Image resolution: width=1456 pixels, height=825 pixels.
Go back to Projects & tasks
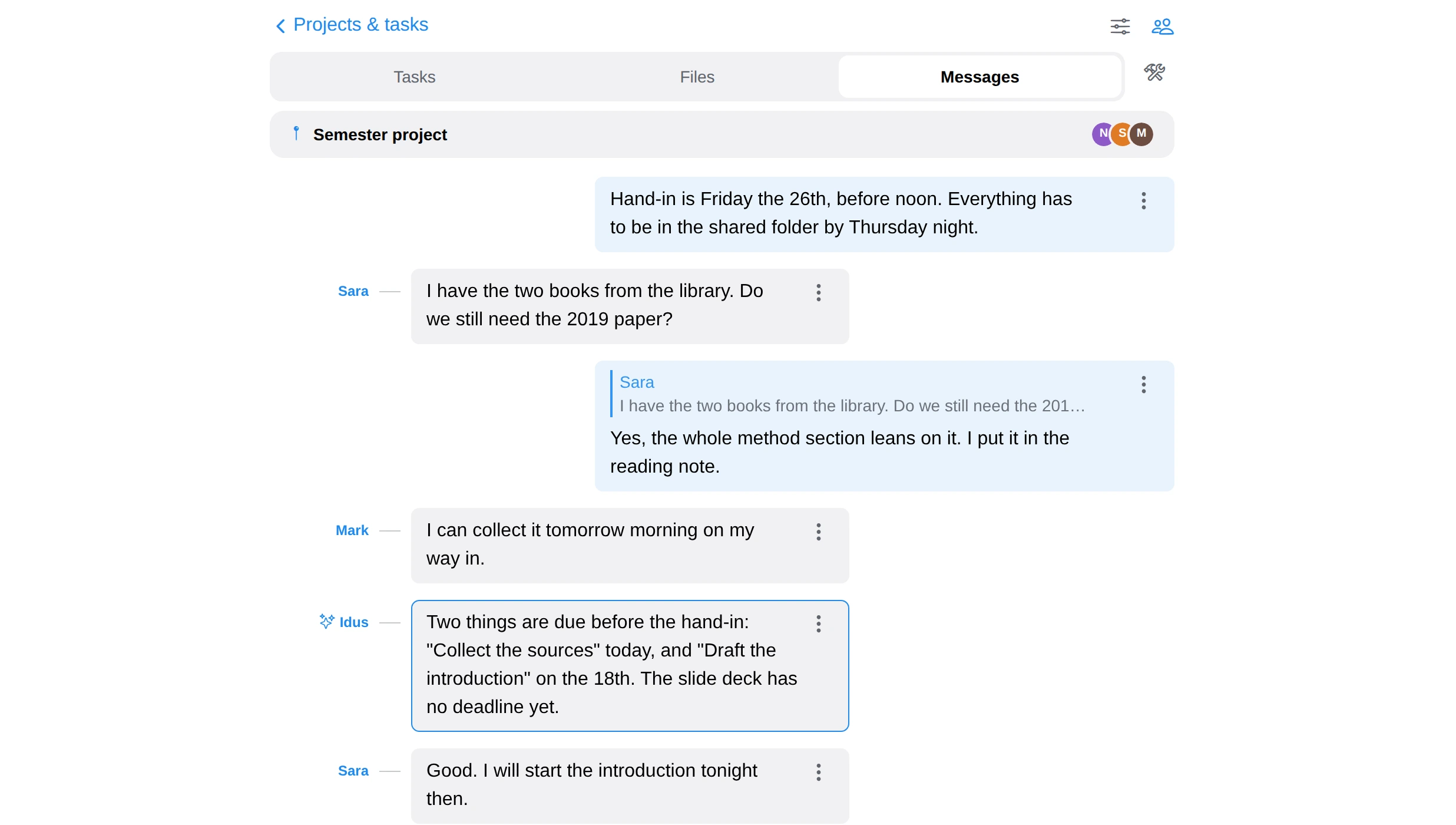(352, 25)
